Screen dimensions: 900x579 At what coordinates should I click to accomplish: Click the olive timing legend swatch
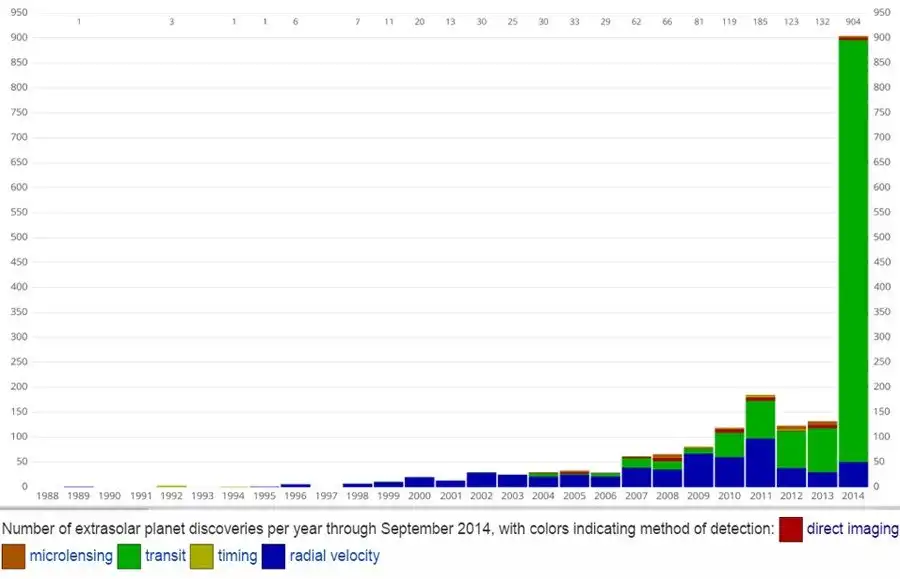click(201, 556)
